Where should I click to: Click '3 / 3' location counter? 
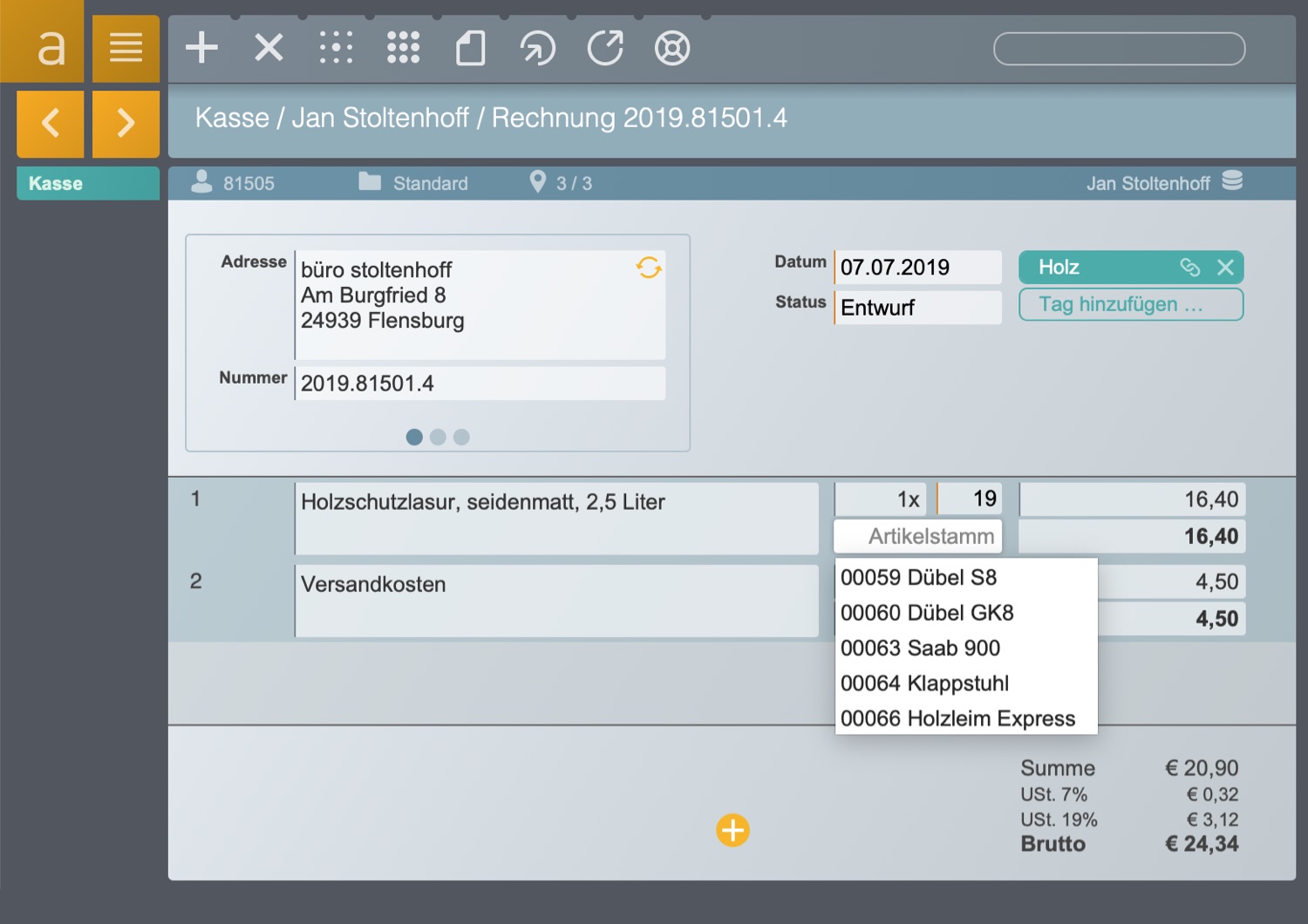coord(574,183)
